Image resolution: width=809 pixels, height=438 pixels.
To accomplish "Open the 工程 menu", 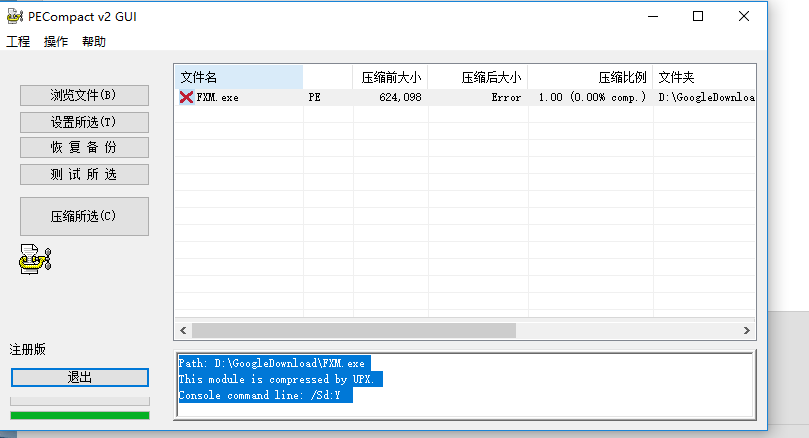I will 18,41.
